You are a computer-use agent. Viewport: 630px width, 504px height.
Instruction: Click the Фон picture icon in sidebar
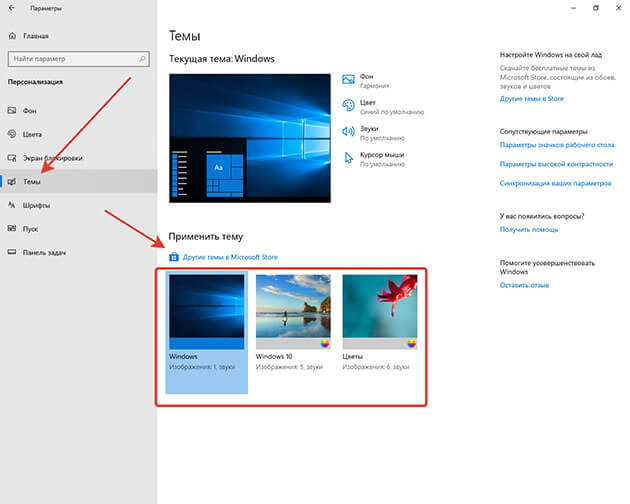[12, 111]
